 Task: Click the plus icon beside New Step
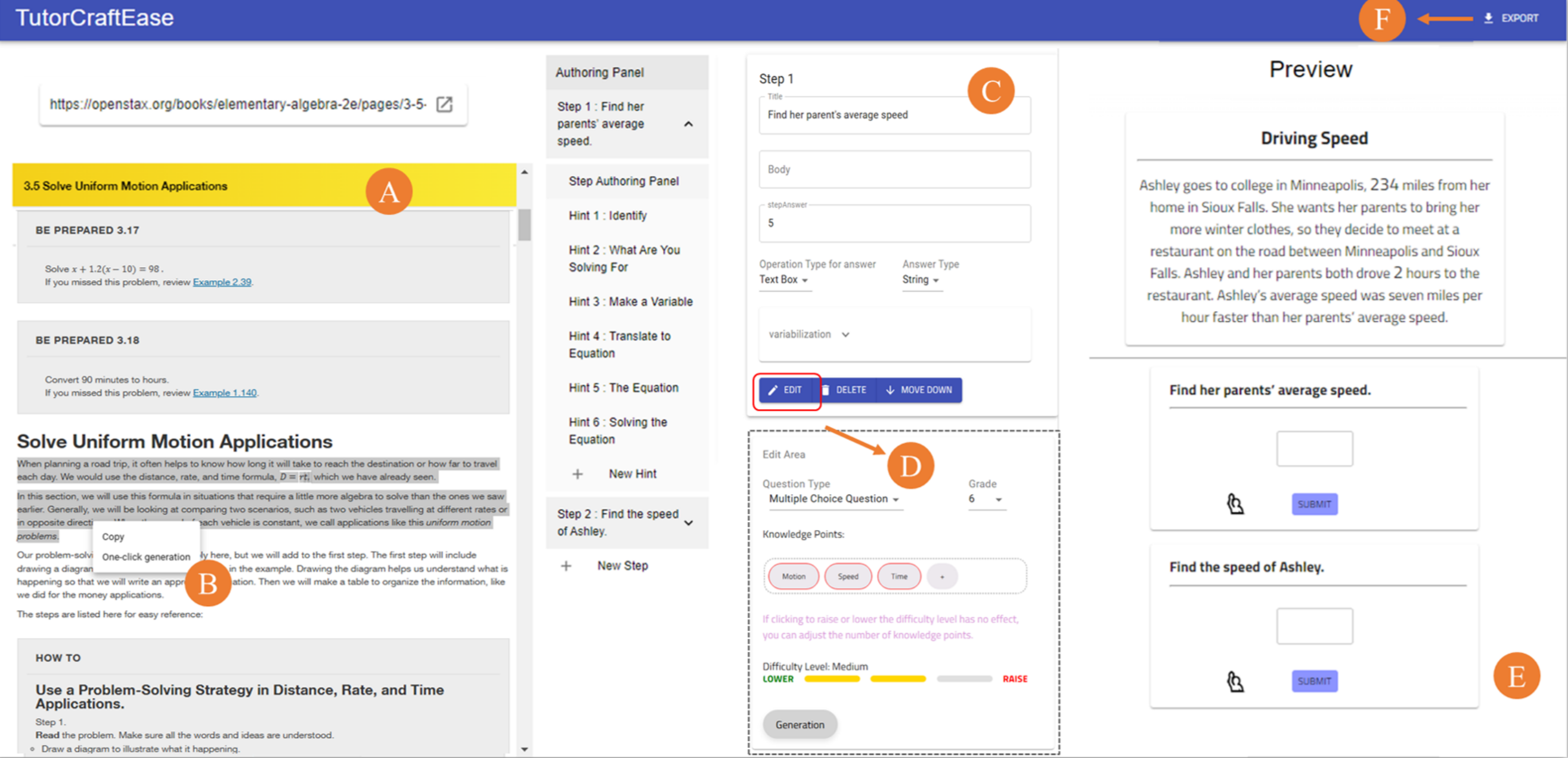point(566,566)
